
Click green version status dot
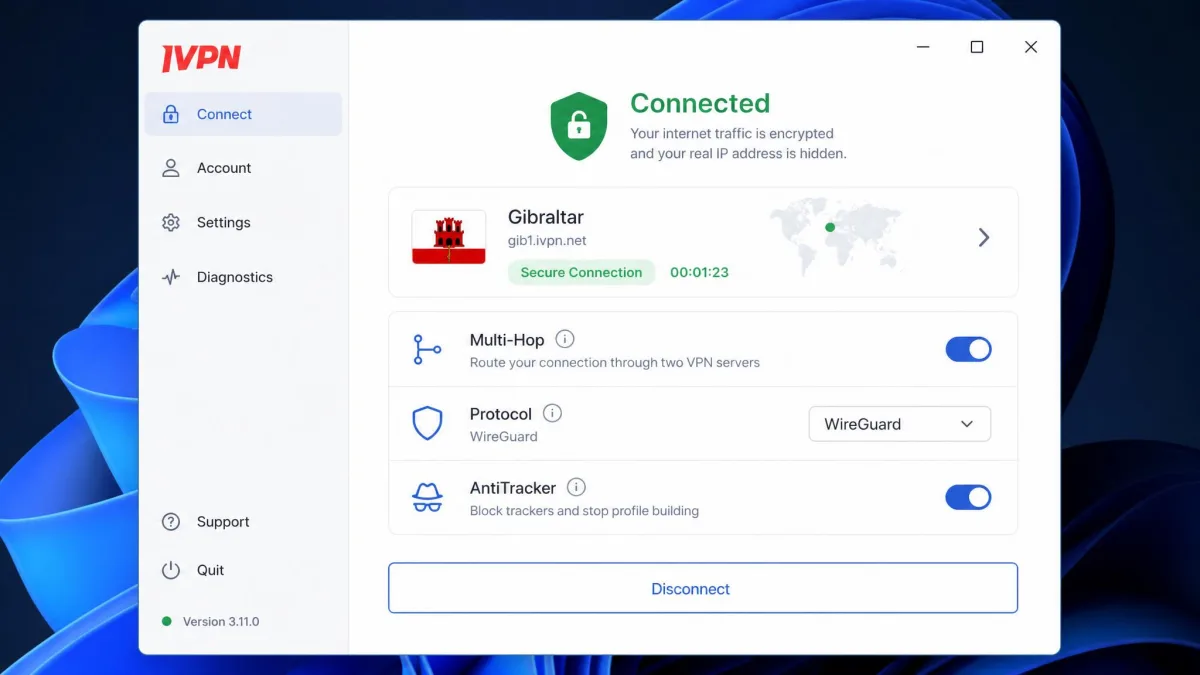click(x=167, y=621)
